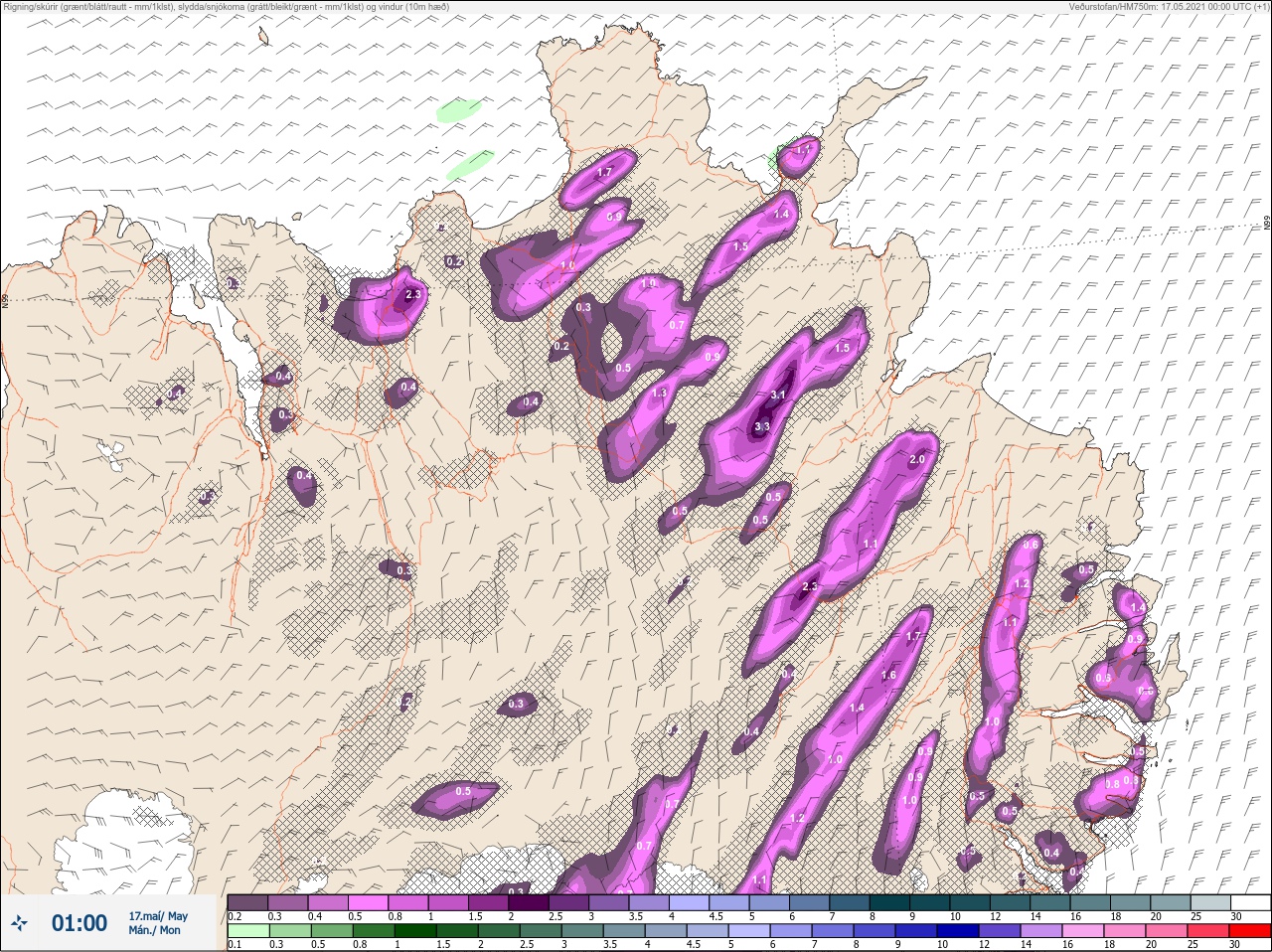Click the "0.2" label under the upper legend row

[x=235, y=916]
